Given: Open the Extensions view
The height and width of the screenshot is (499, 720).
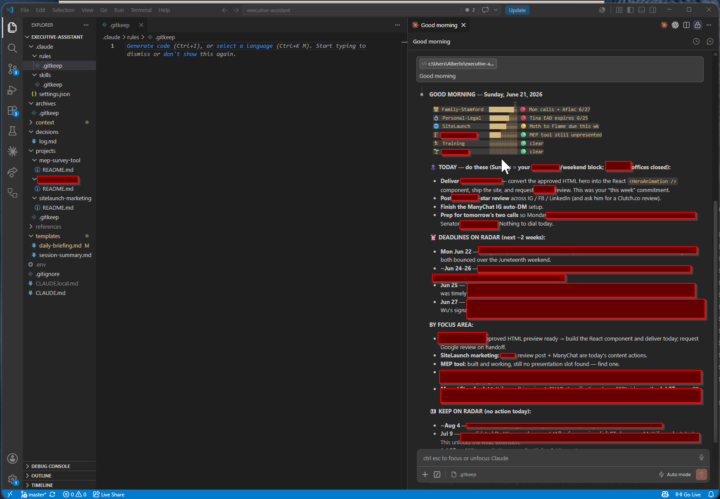Looking at the screenshot, I should tap(12, 111).
